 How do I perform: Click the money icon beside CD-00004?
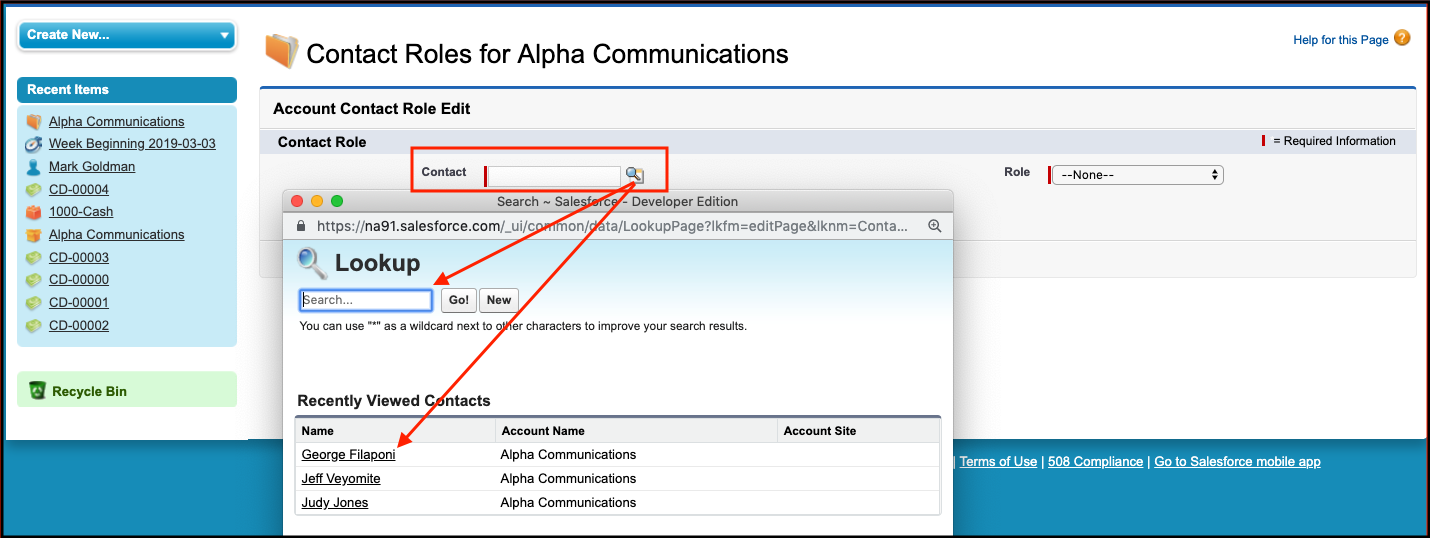pyautogui.click(x=33, y=189)
